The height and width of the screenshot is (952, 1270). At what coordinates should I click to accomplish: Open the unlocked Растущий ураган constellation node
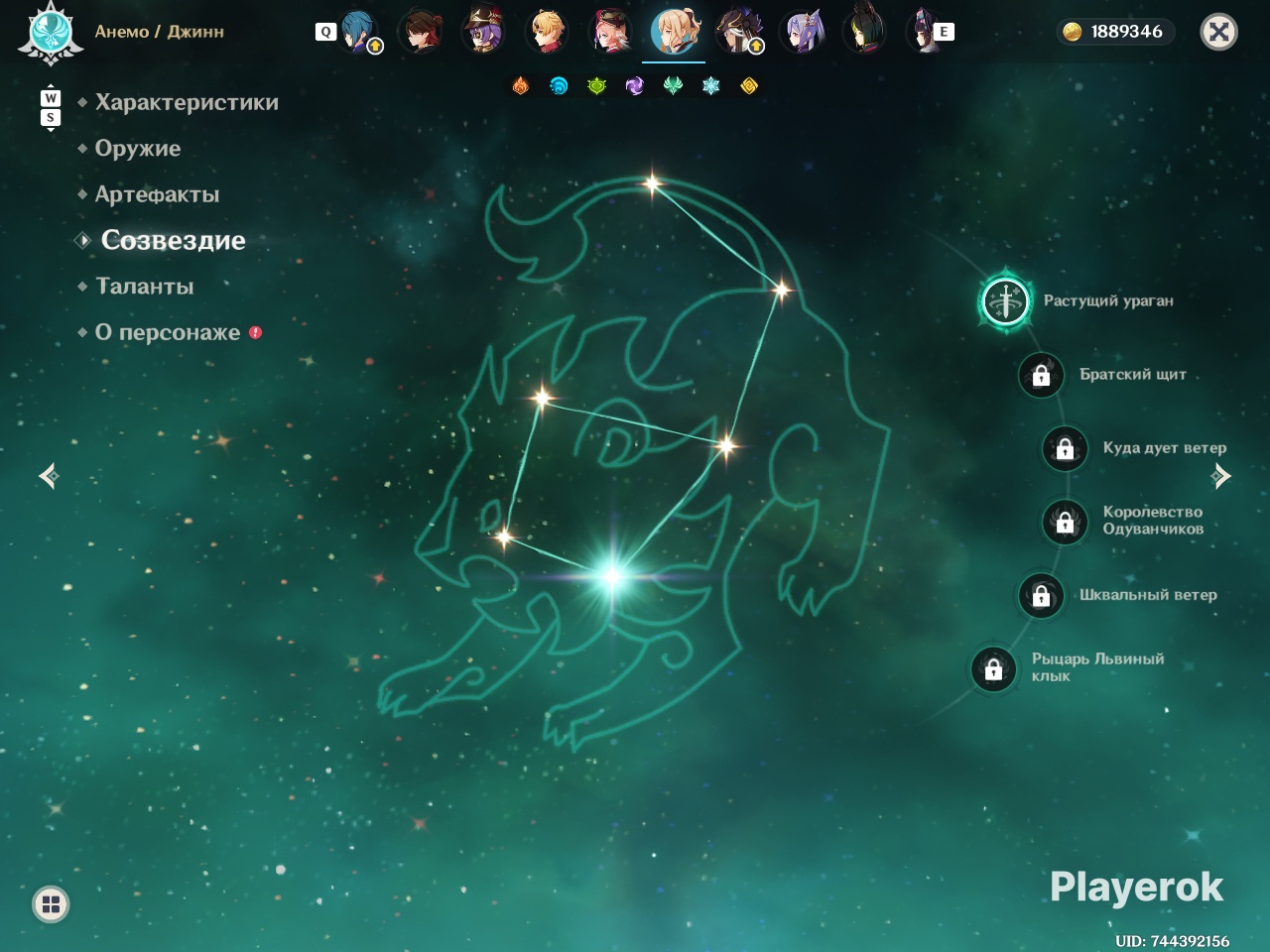(x=1005, y=299)
